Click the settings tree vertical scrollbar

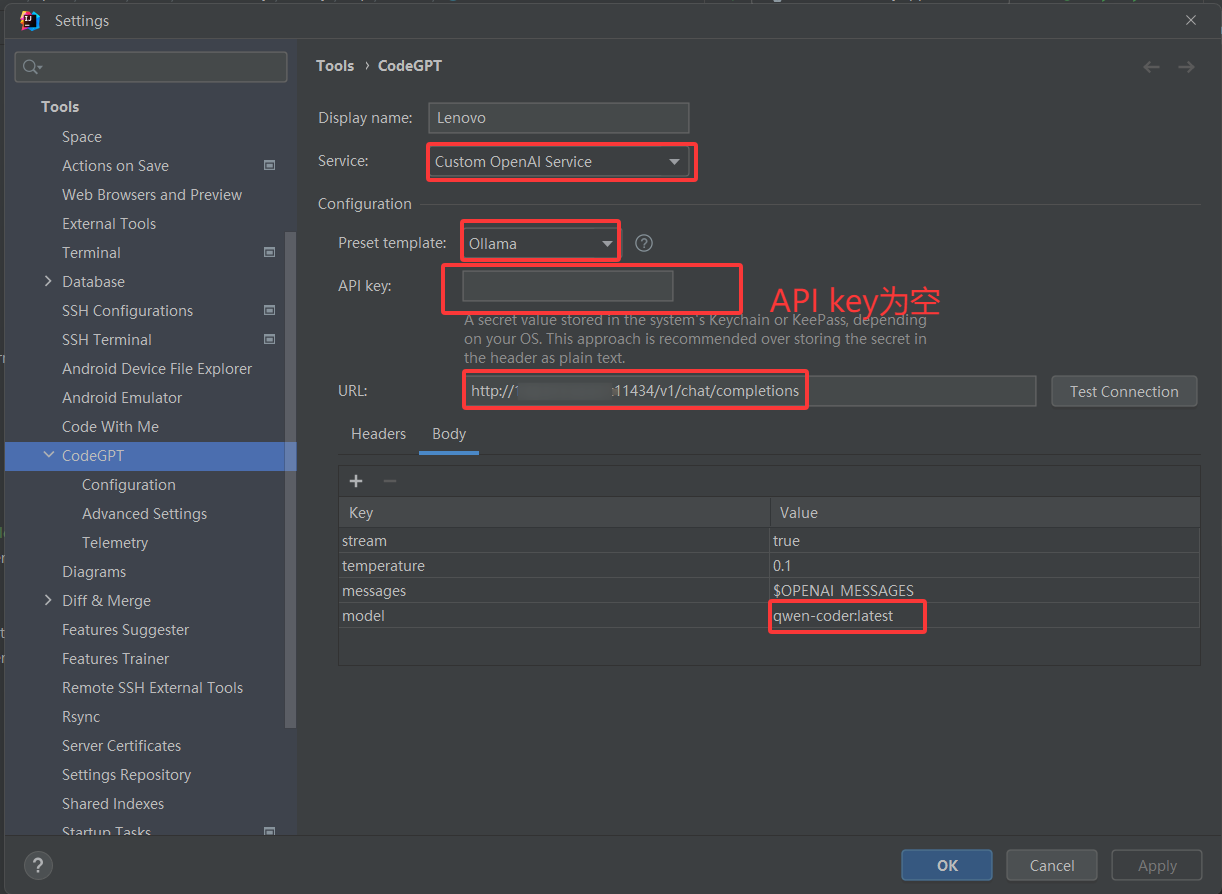[290, 480]
